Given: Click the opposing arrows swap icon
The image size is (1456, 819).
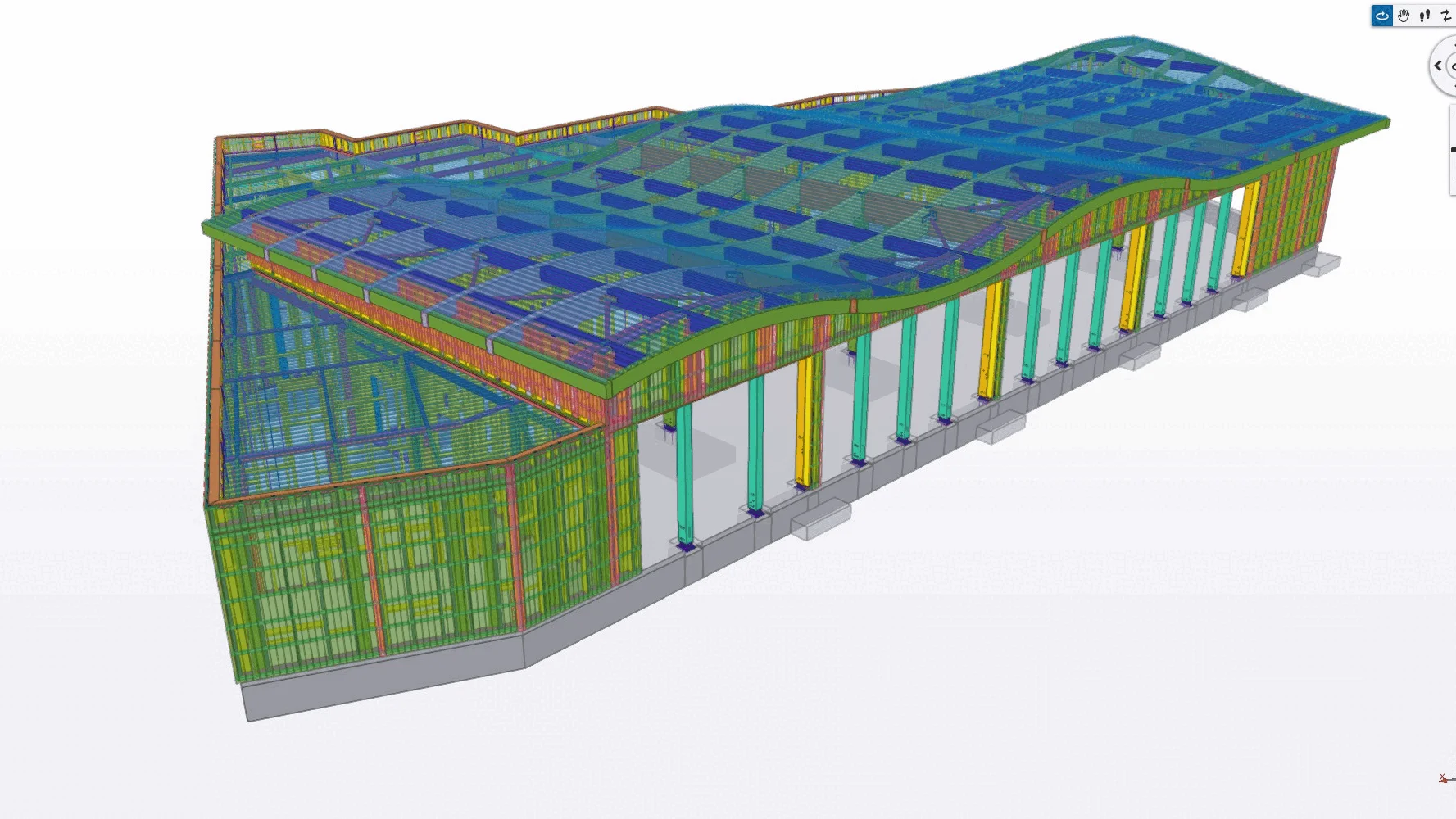Looking at the screenshot, I should [x=1446, y=16].
